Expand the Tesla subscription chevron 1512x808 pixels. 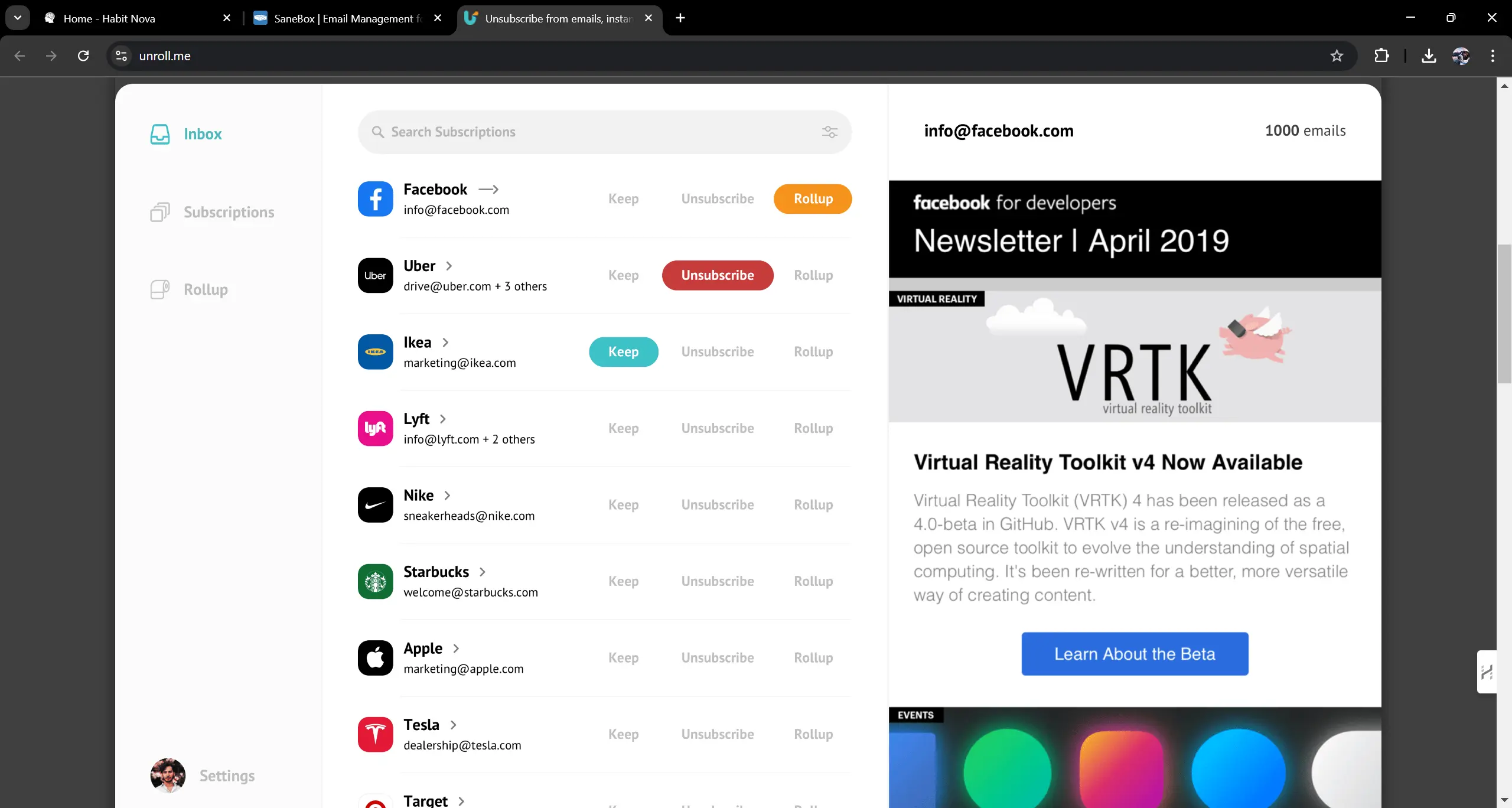(x=454, y=725)
